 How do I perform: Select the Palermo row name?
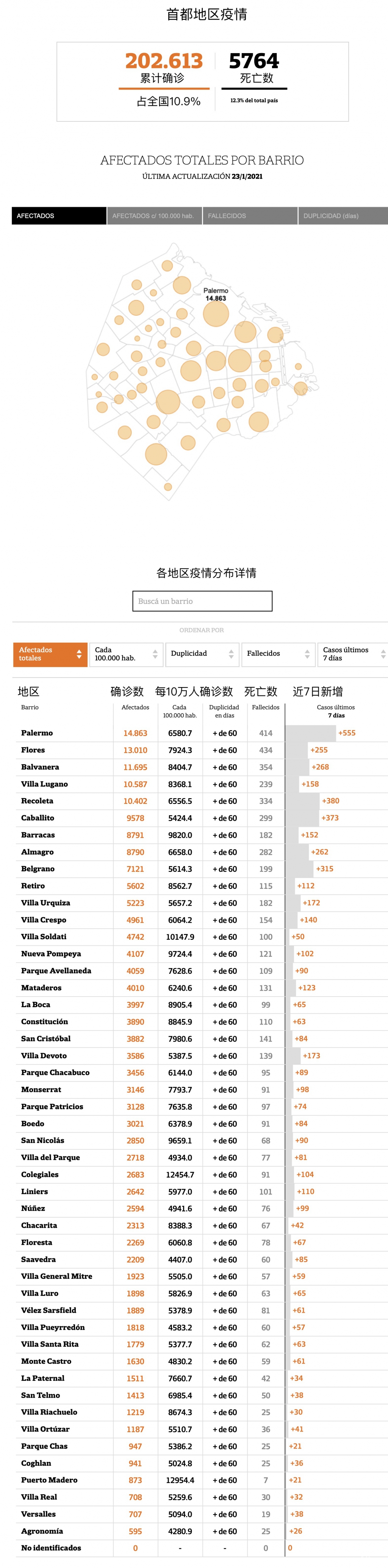(37, 733)
